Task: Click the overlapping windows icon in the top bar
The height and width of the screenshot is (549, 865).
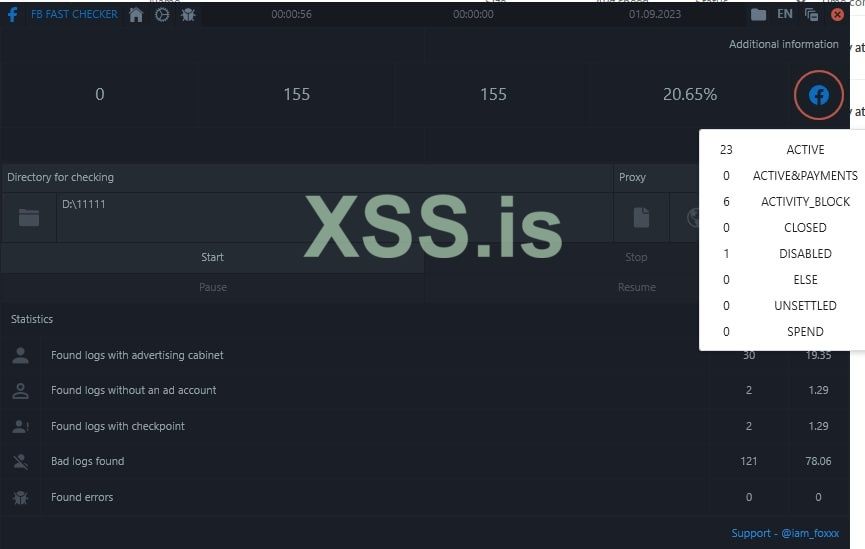Action: (x=811, y=15)
